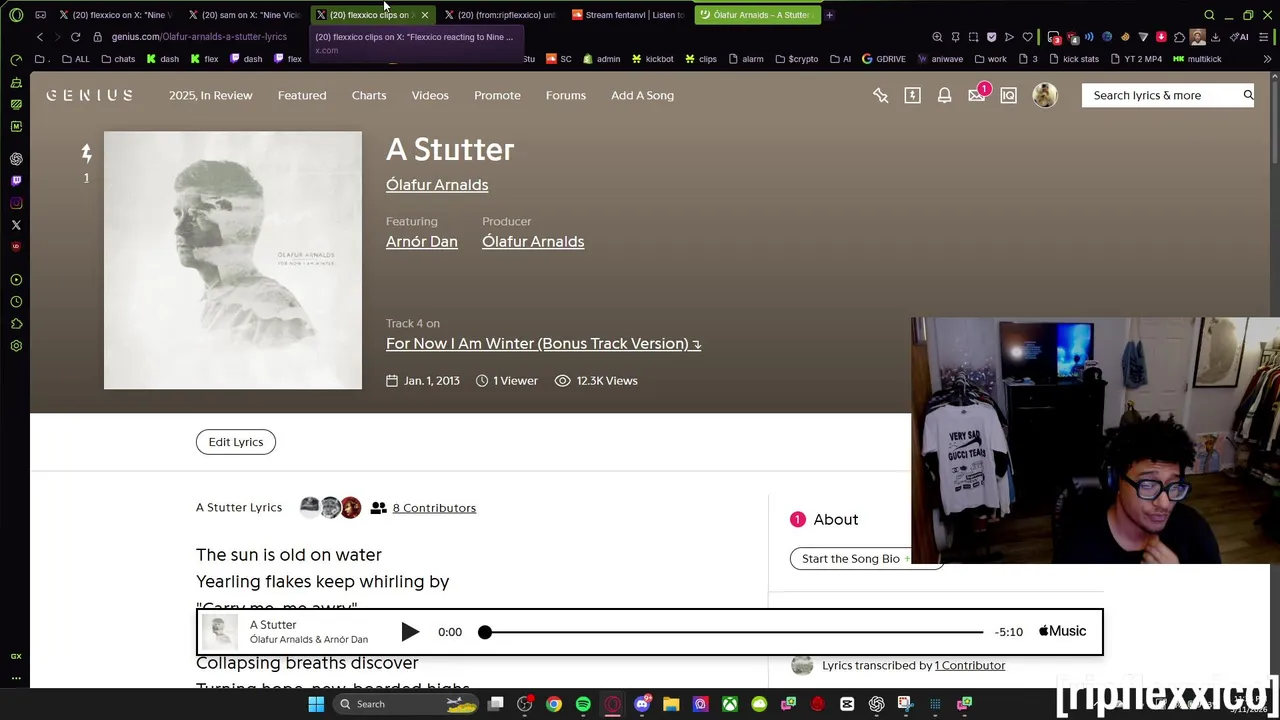Open the Genius IQ icon

tap(1008, 95)
